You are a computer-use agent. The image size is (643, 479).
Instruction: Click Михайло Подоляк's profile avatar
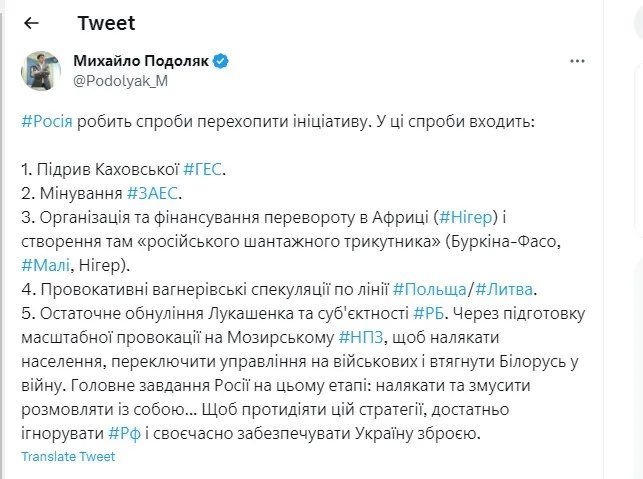(42, 70)
